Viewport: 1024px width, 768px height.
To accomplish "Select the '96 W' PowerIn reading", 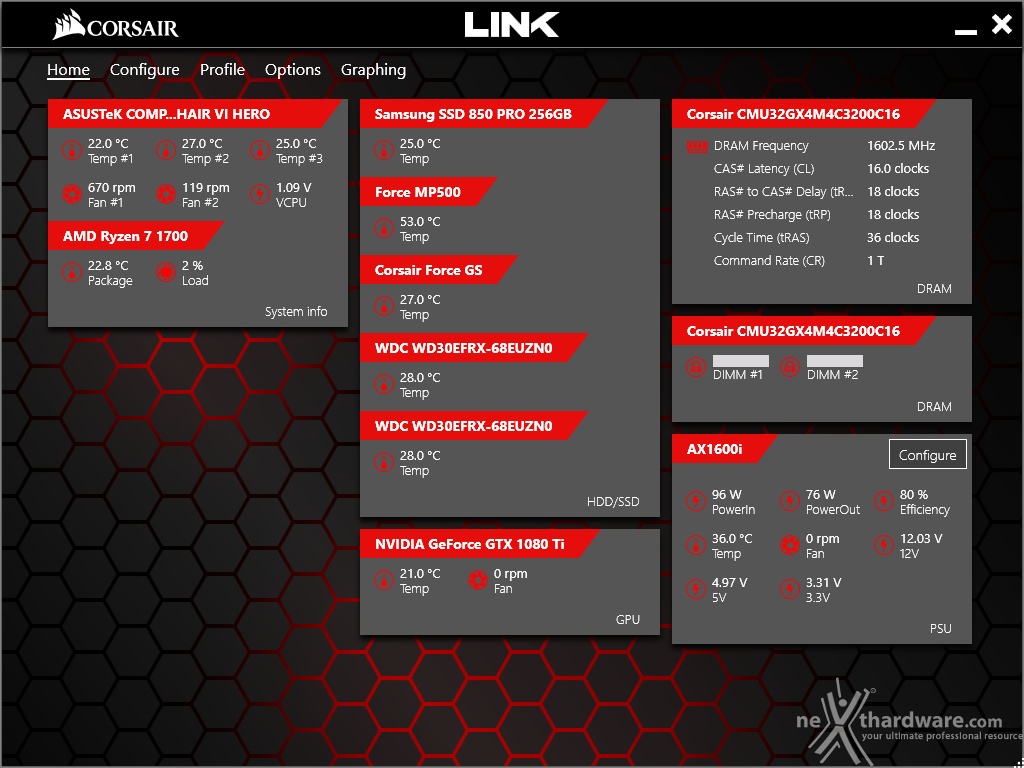I will click(727, 494).
